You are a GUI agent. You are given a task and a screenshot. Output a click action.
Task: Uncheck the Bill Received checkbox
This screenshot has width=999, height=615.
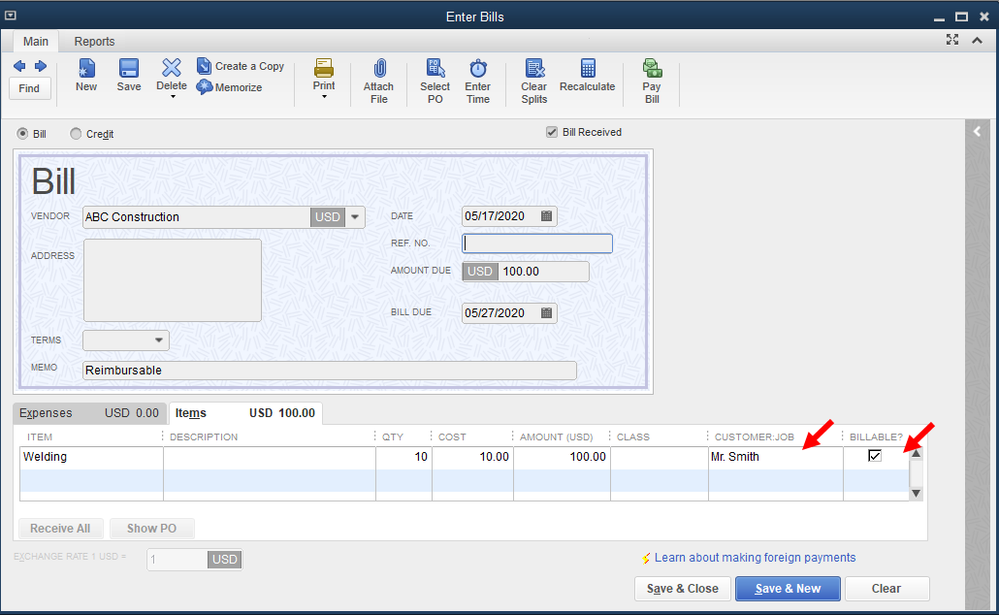[551, 132]
